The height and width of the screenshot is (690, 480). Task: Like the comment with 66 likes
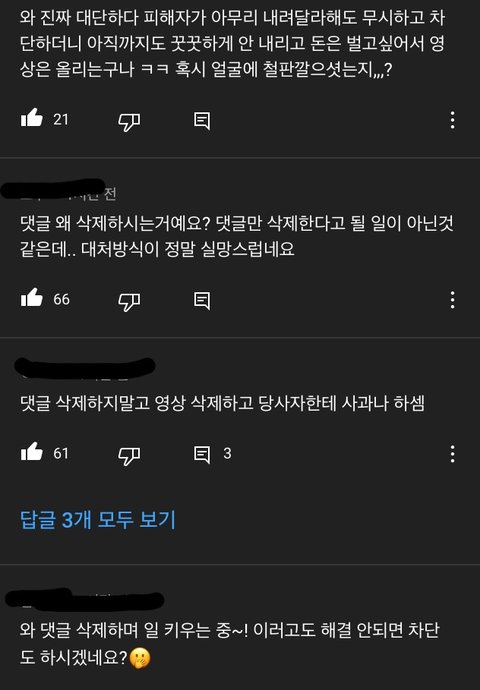[32, 298]
